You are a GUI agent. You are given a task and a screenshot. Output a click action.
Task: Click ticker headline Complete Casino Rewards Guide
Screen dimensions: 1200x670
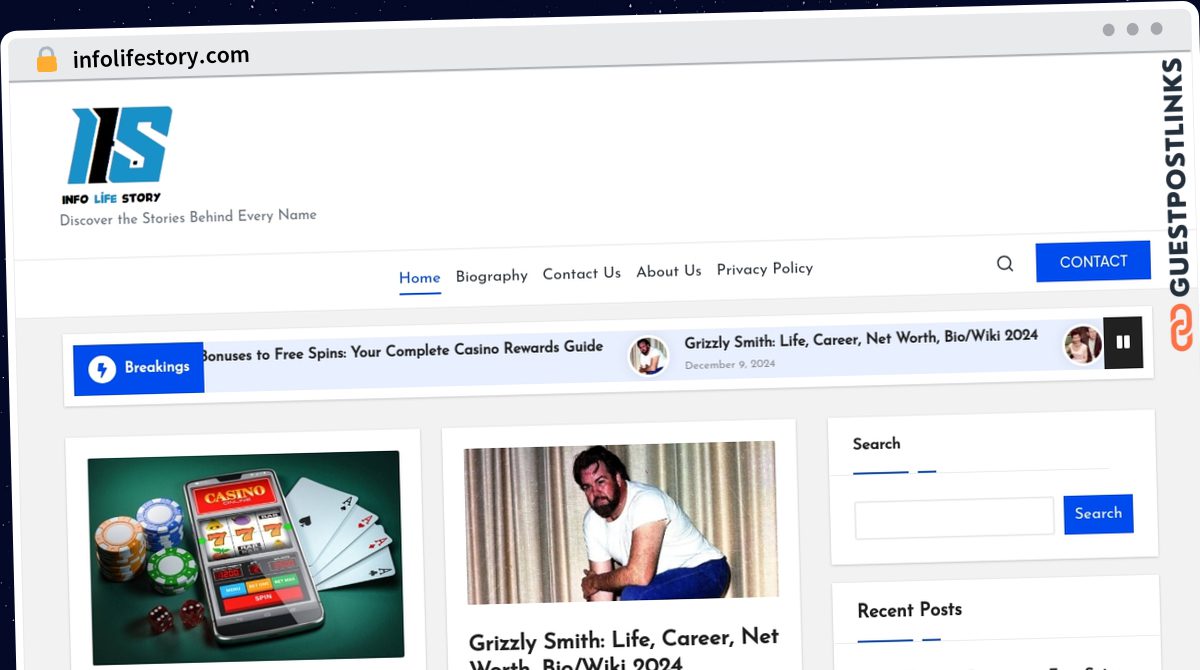[x=402, y=350]
